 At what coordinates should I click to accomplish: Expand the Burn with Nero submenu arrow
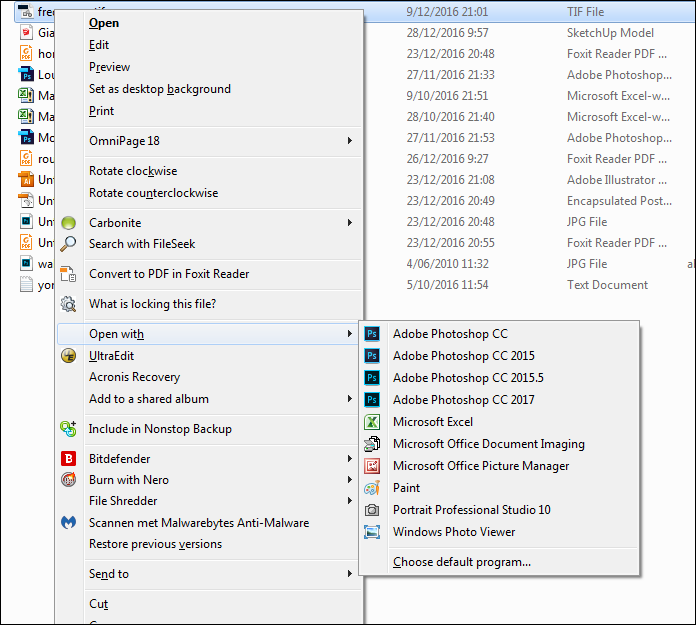pos(350,480)
